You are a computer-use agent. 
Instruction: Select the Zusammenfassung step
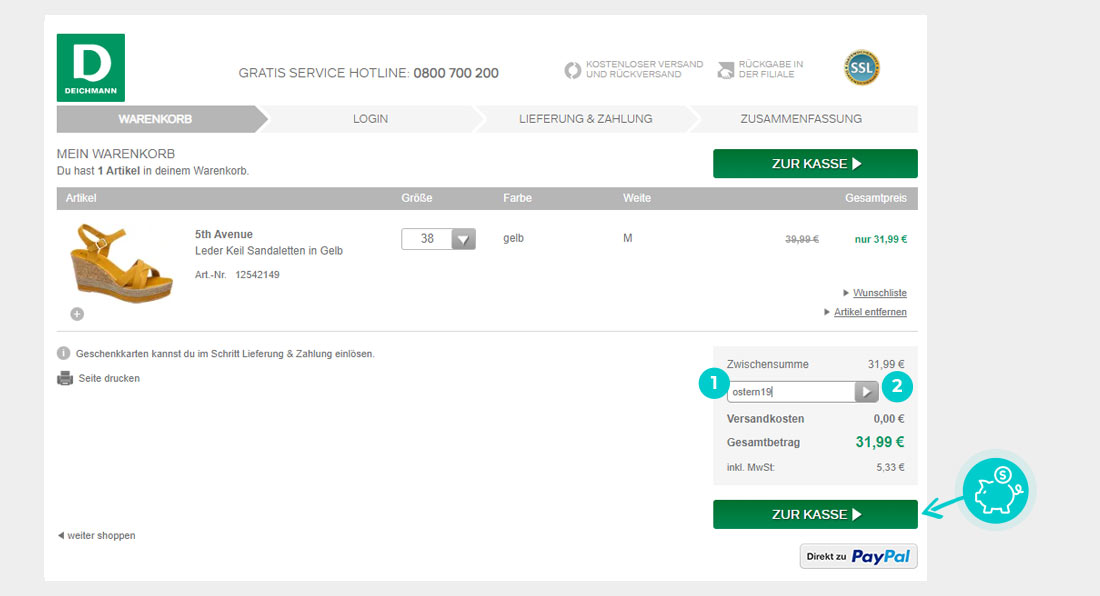point(801,119)
